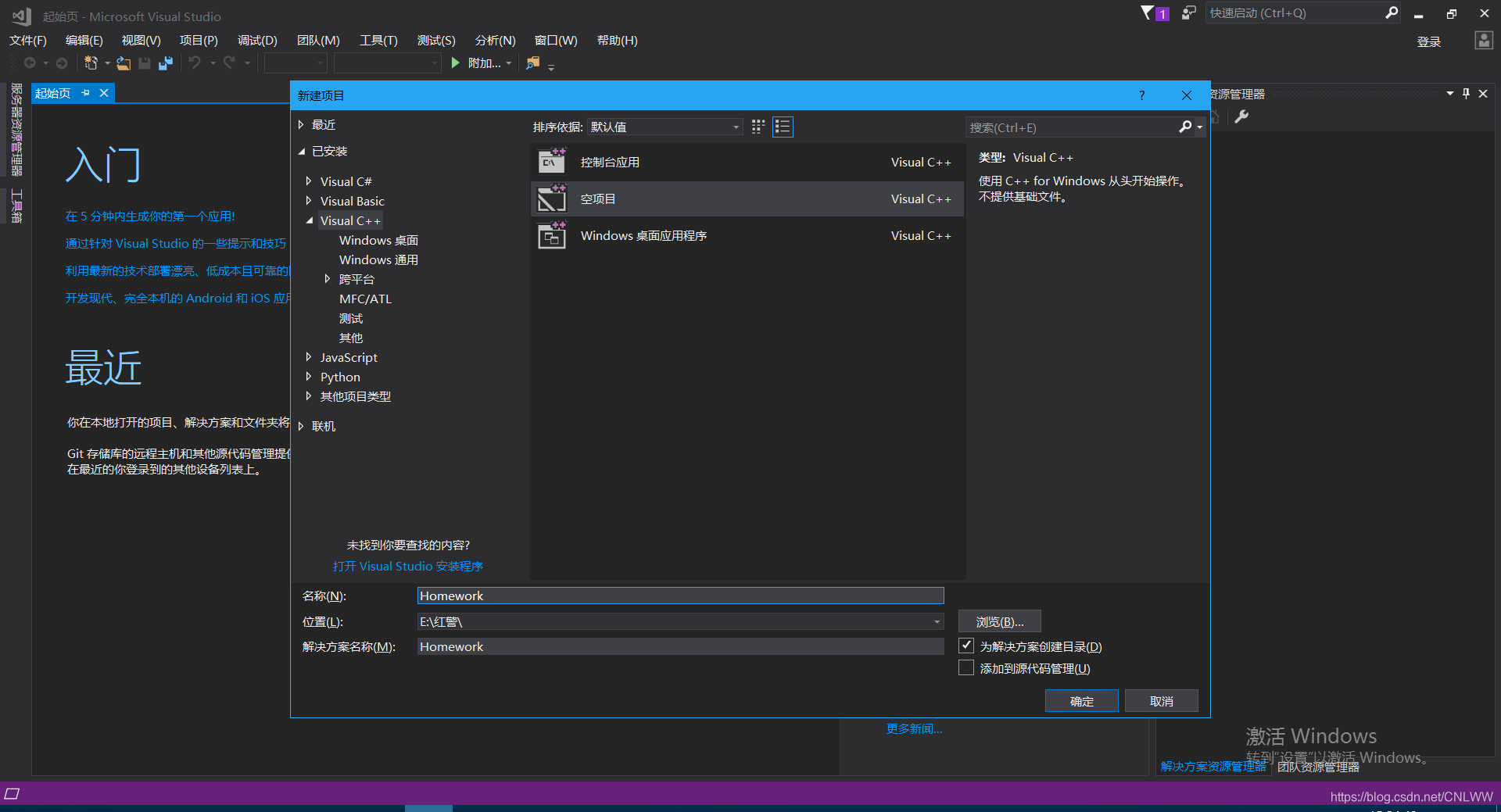Image resolution: width=1501 pixels, height=812 pixels.
Task: Select the Console App template icon
Action: click(552, 161)
